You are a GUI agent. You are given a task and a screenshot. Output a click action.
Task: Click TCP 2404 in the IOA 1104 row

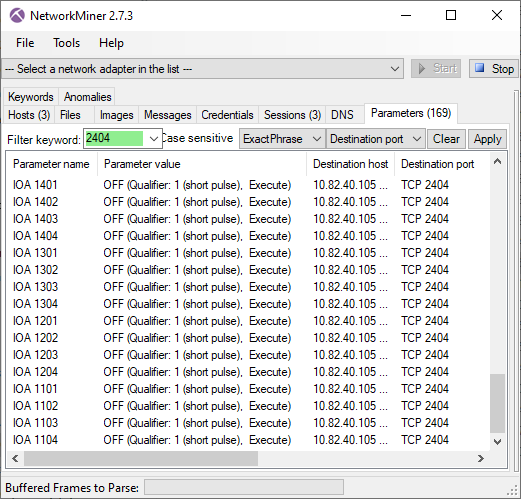[425, 440]
